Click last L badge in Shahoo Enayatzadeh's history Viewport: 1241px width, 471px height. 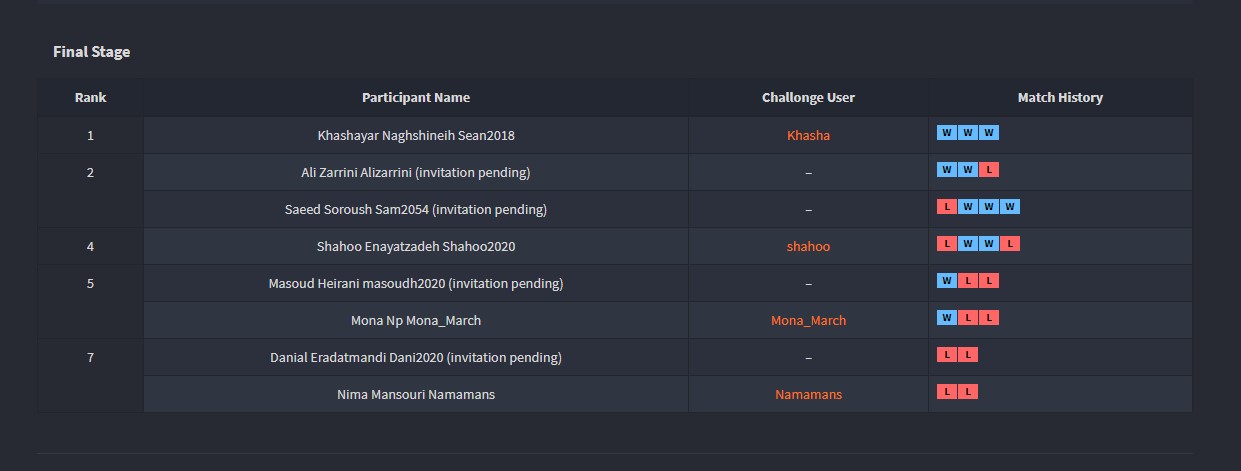[1010, 244]
